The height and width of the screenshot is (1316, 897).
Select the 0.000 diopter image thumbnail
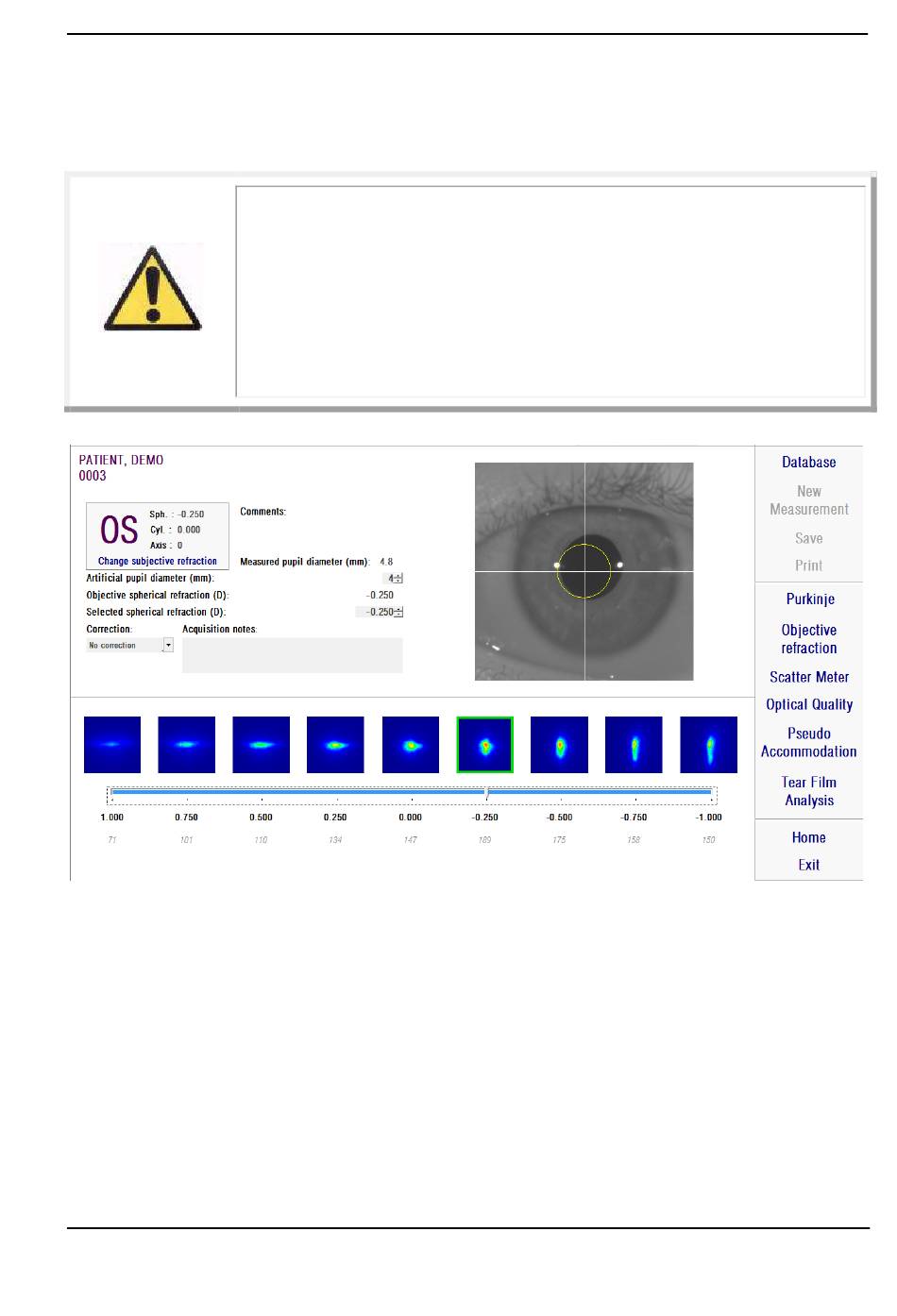410,745
